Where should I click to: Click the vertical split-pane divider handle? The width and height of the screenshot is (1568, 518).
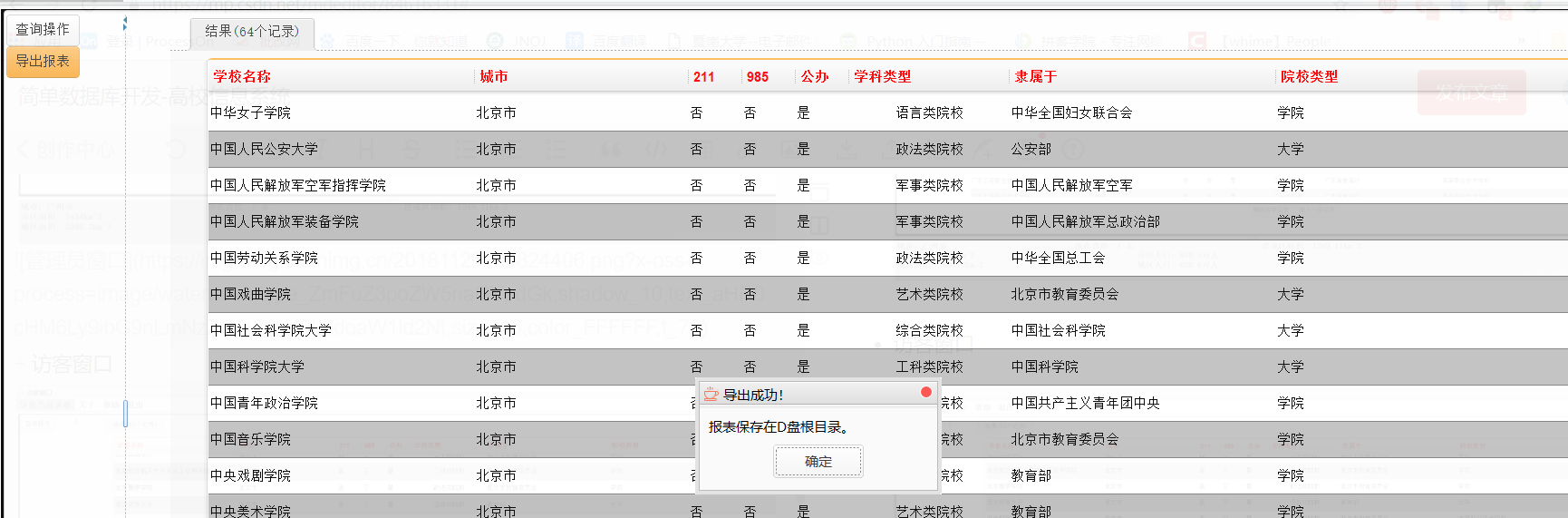125,414
